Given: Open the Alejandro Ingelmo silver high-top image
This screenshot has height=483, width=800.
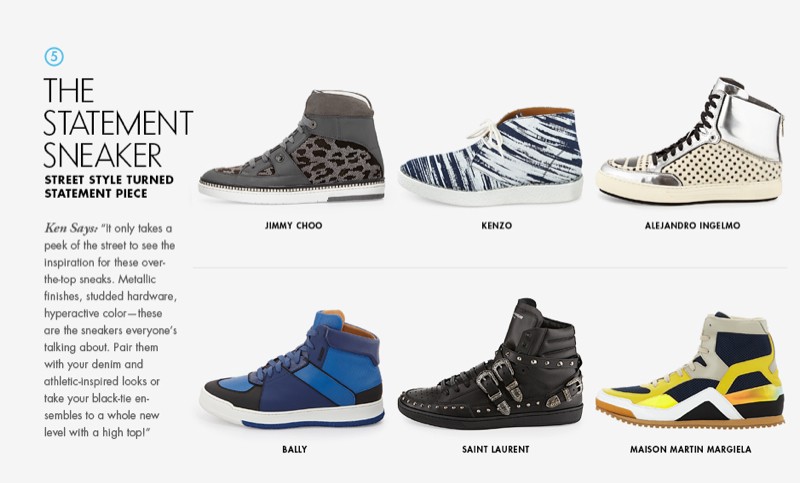Looking at the screenshot, I should (x=691, y=141).
